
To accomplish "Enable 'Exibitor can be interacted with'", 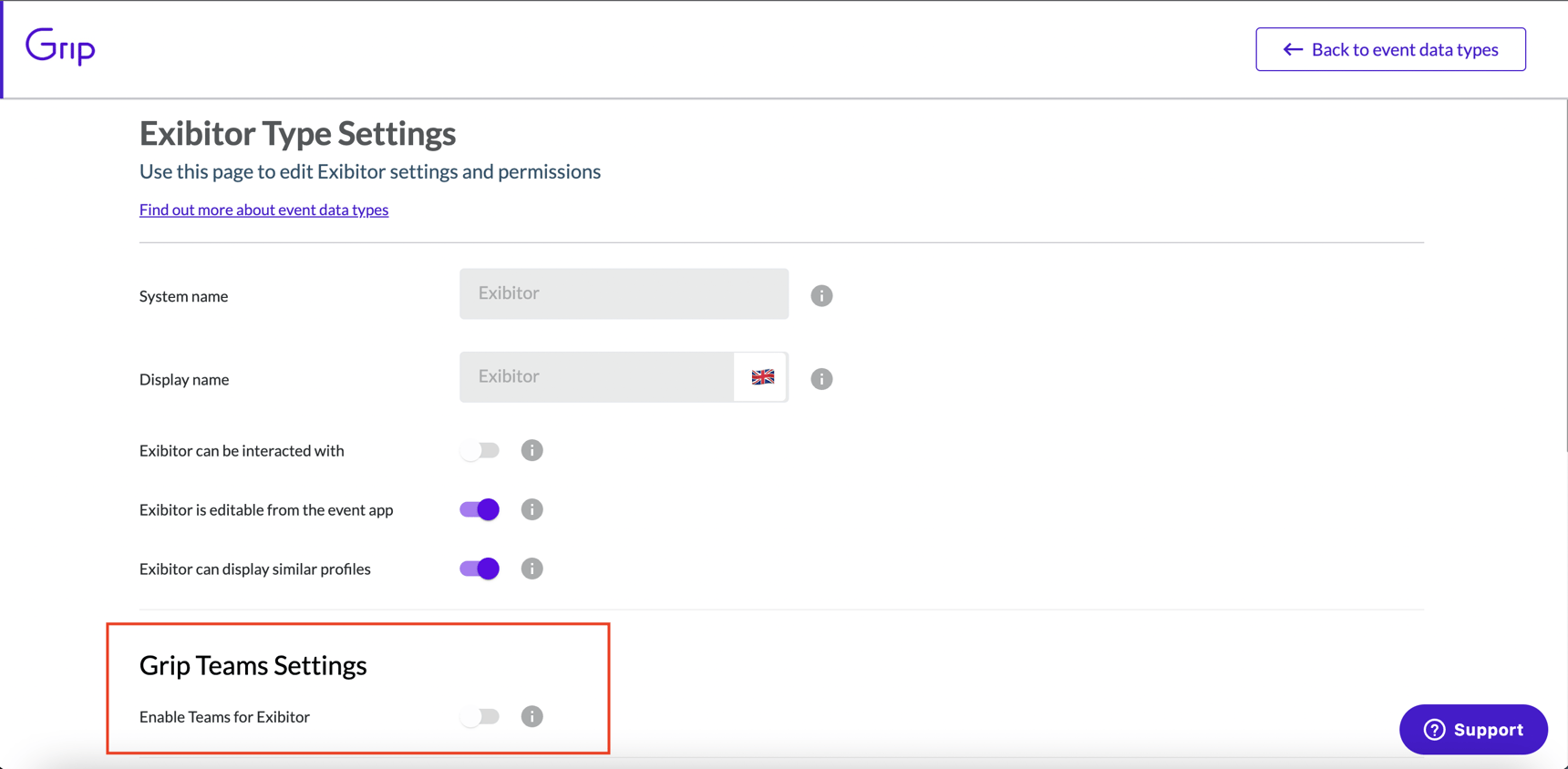I will 480,450.
